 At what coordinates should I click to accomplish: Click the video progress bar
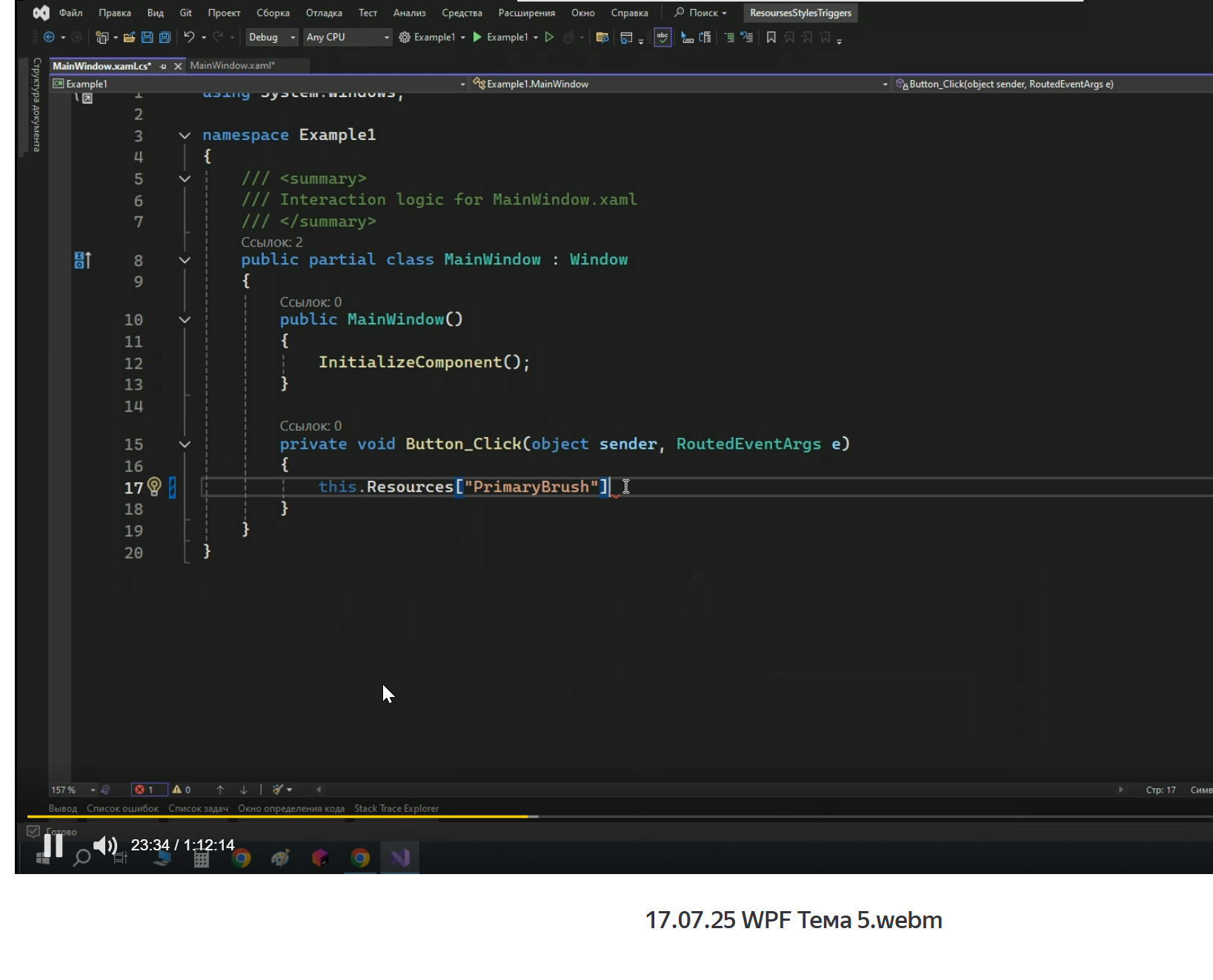pos(619,816)
